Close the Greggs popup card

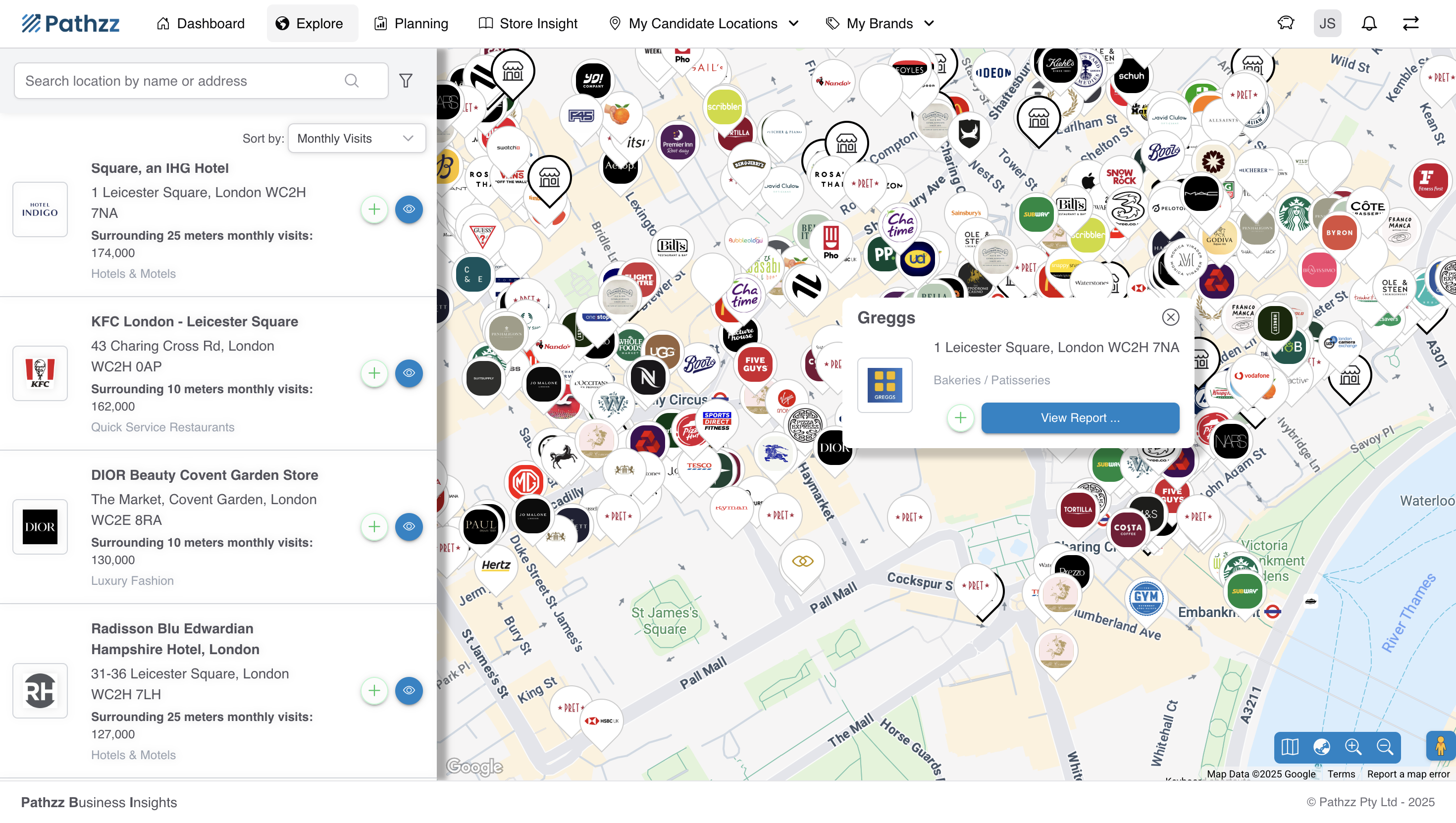pyautogui.click(x=1170, y=317)
